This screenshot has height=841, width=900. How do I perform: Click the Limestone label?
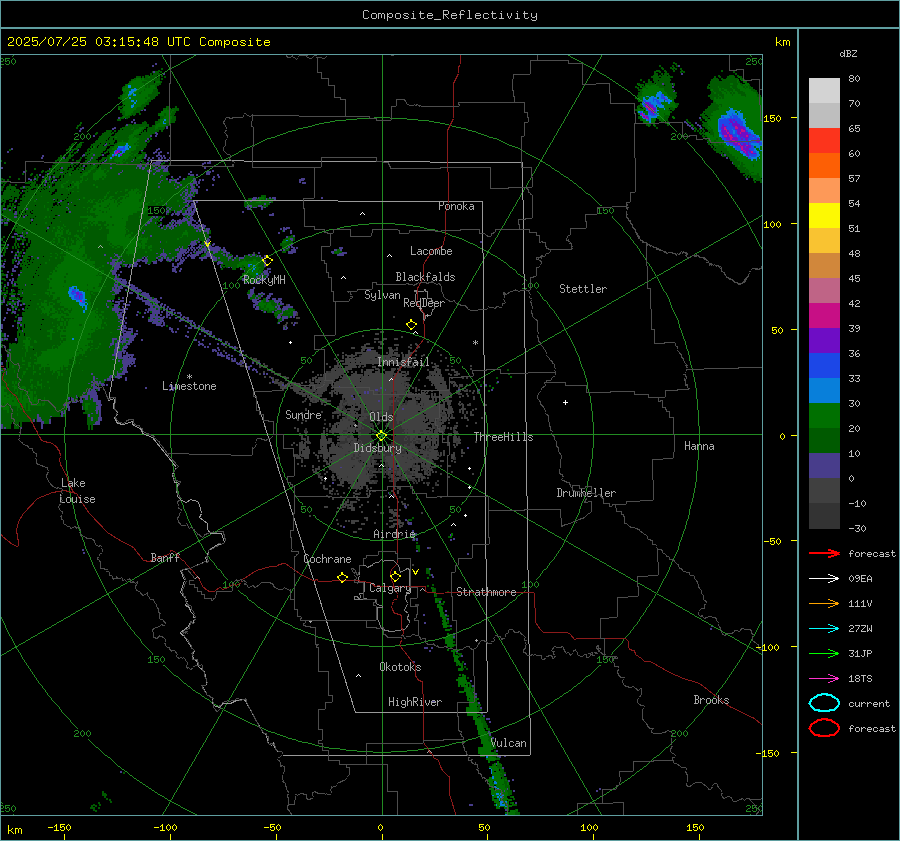point(189,386)
